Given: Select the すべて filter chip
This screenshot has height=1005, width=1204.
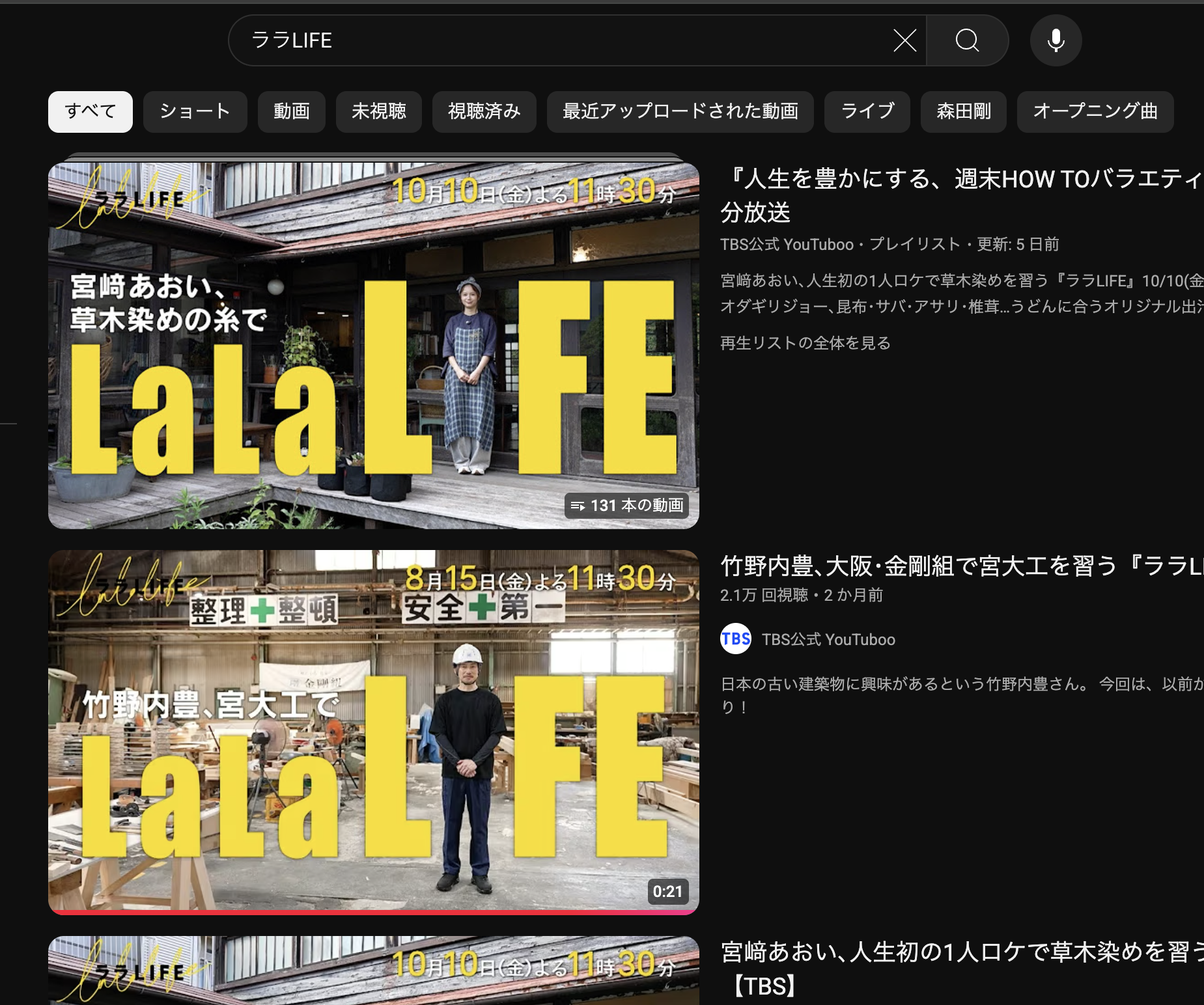Looking at the screenshot, I should click(x=91, y=112).
